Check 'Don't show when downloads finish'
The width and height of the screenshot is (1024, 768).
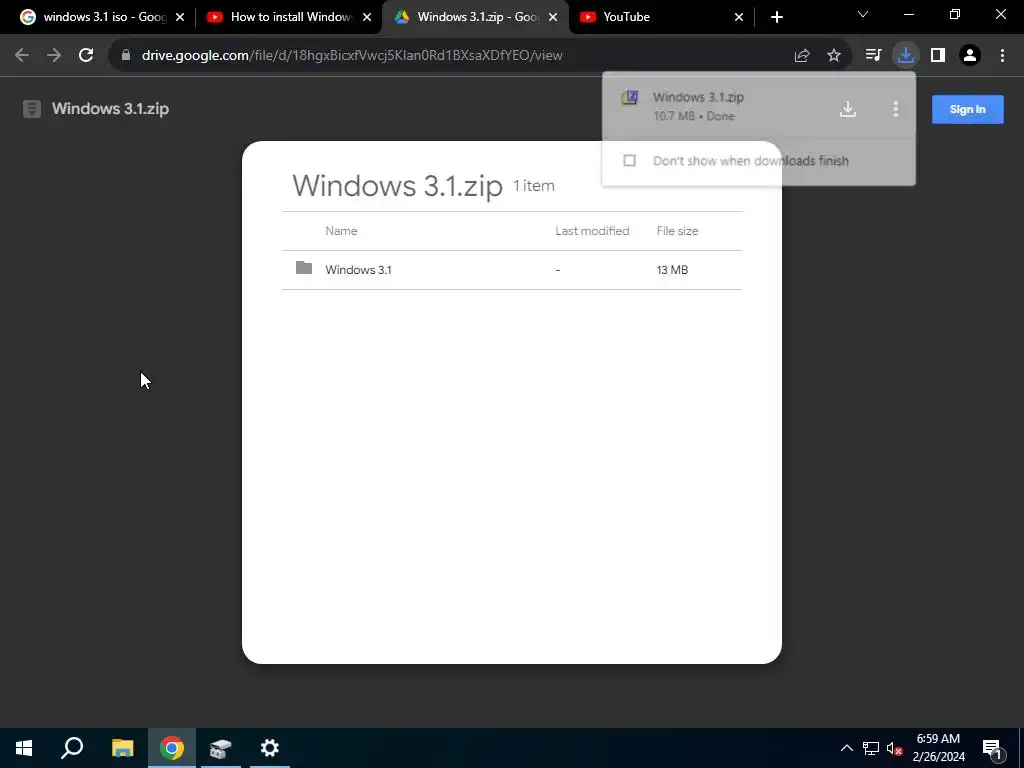(x=630, y=161)
